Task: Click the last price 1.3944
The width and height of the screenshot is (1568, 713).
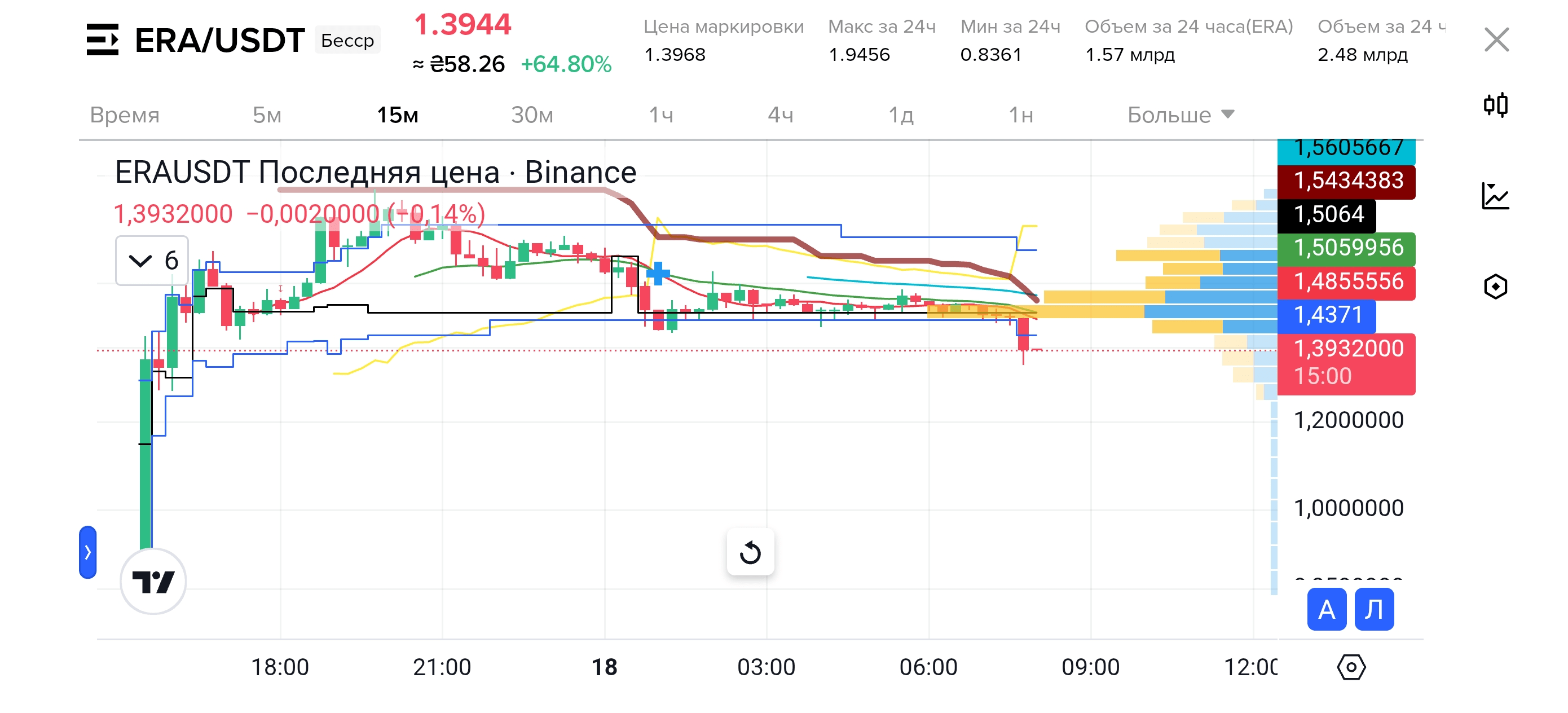Action: coord(463,24)
